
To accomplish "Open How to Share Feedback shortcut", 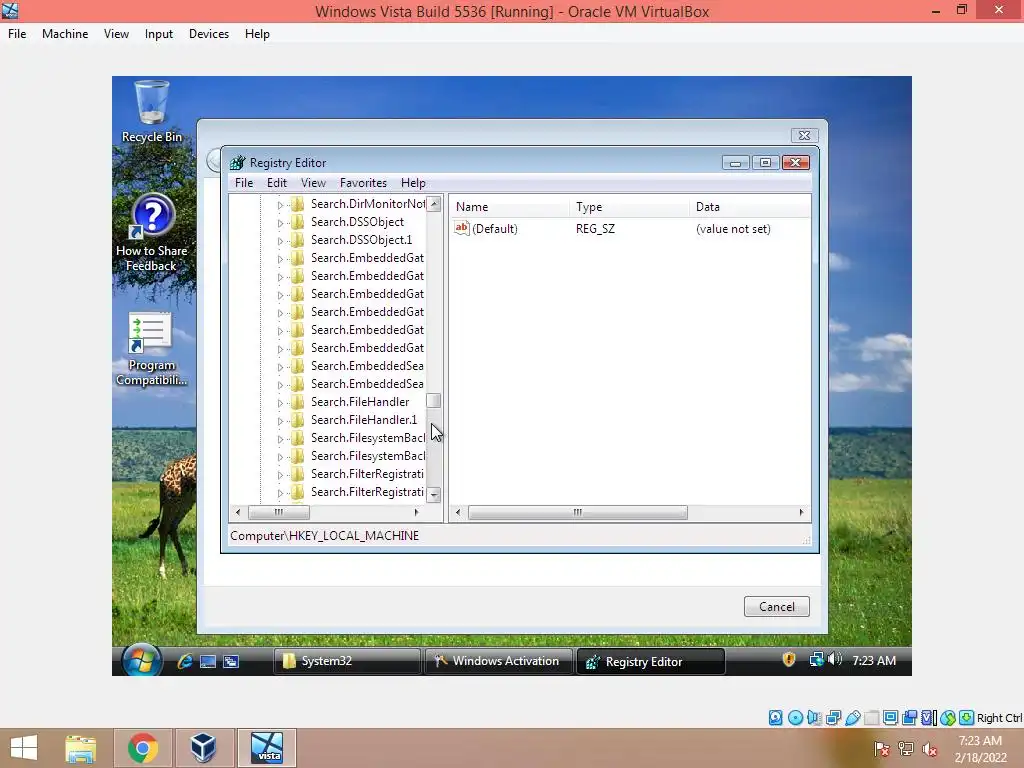I will pyautogui.click(x=152, y=232).
